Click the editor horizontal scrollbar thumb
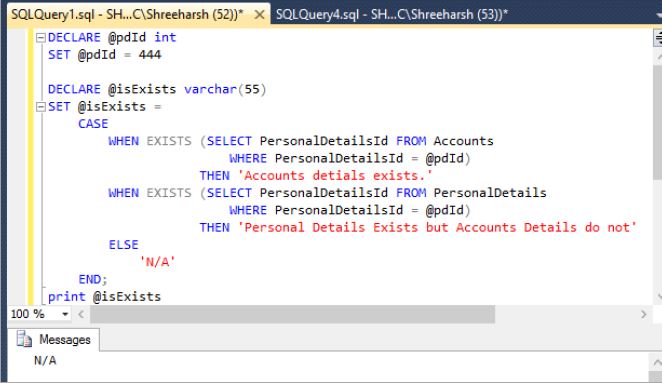Screen dimensions: 662x383 click(x=292, y=314)
